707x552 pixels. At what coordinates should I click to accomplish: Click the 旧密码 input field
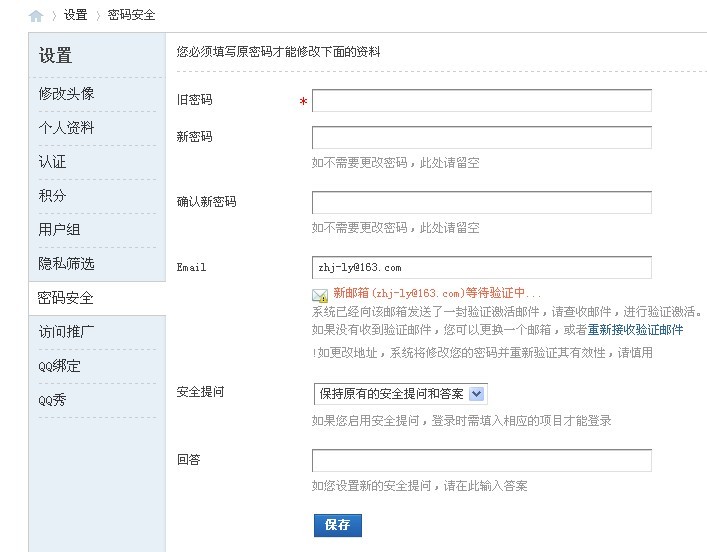[481, 101]
